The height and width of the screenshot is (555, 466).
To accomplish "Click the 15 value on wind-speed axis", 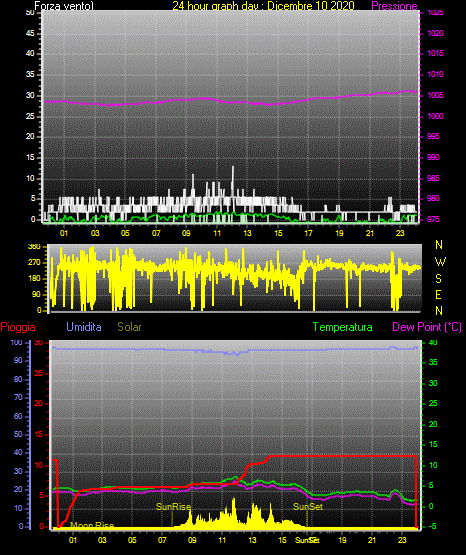I will [x=30, y=157].
